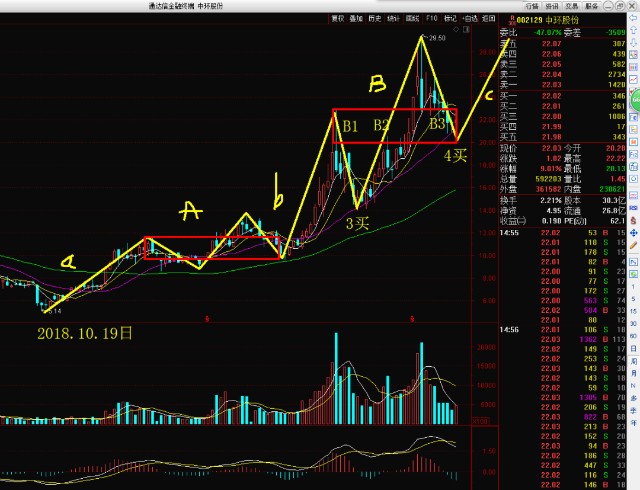Open the line chart icon in sidebar
The width and height of the screenshot is (640, 490).
point(633,79)
